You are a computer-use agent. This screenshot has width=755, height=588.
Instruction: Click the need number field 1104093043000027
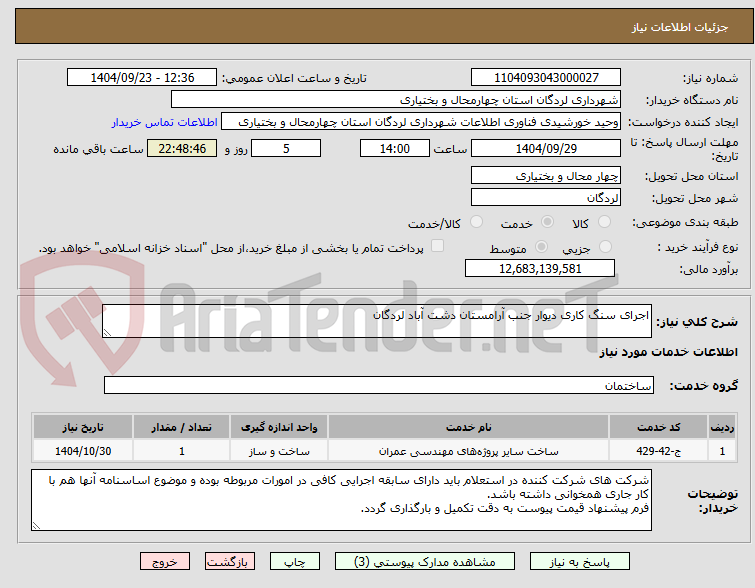pos(546,78)
